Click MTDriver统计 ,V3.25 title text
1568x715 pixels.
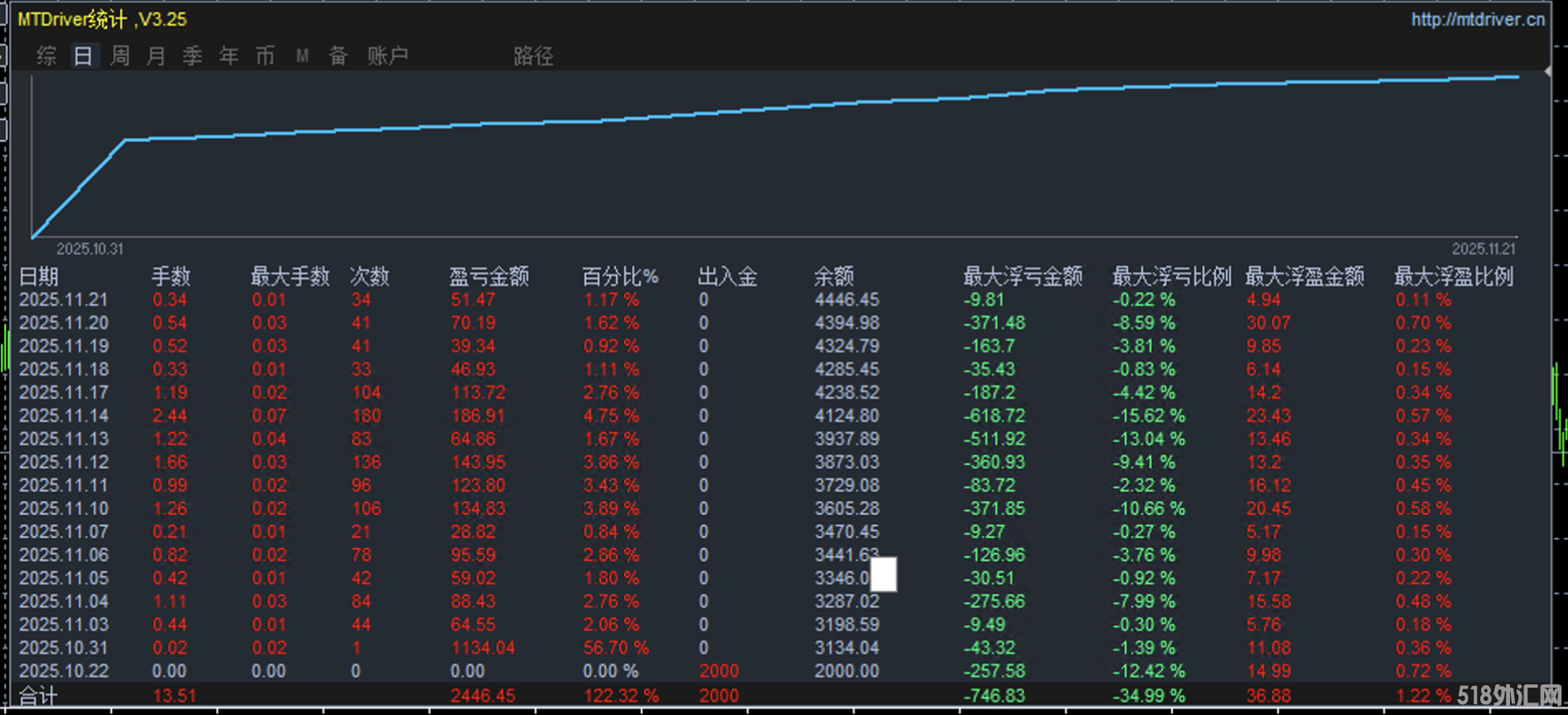click(103, 19)
